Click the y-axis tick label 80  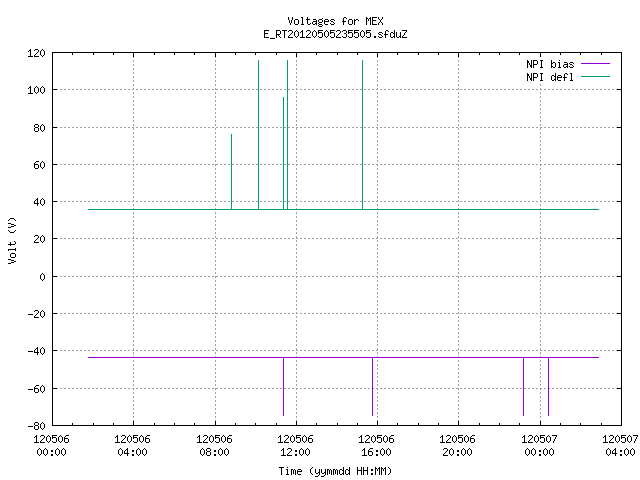click(39, 128)
